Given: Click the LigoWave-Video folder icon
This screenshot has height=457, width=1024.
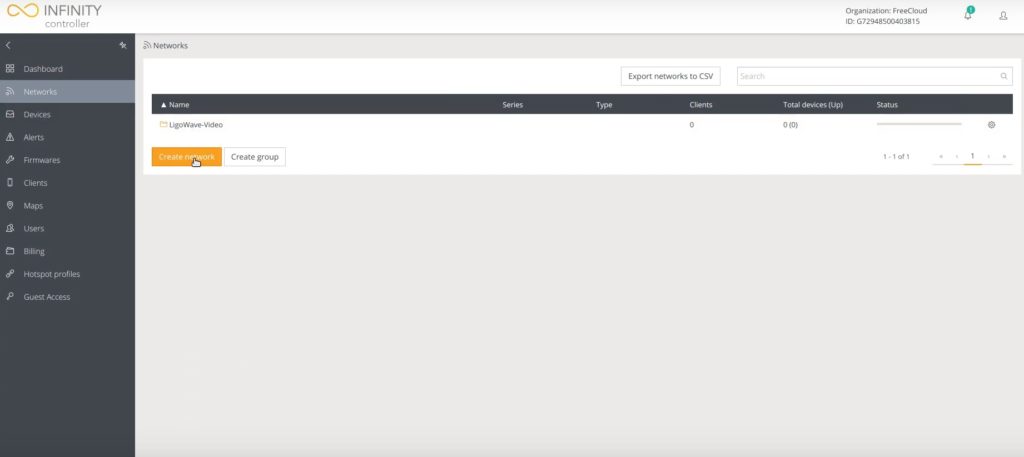Looking at the screenshot, I should [163, 124].
